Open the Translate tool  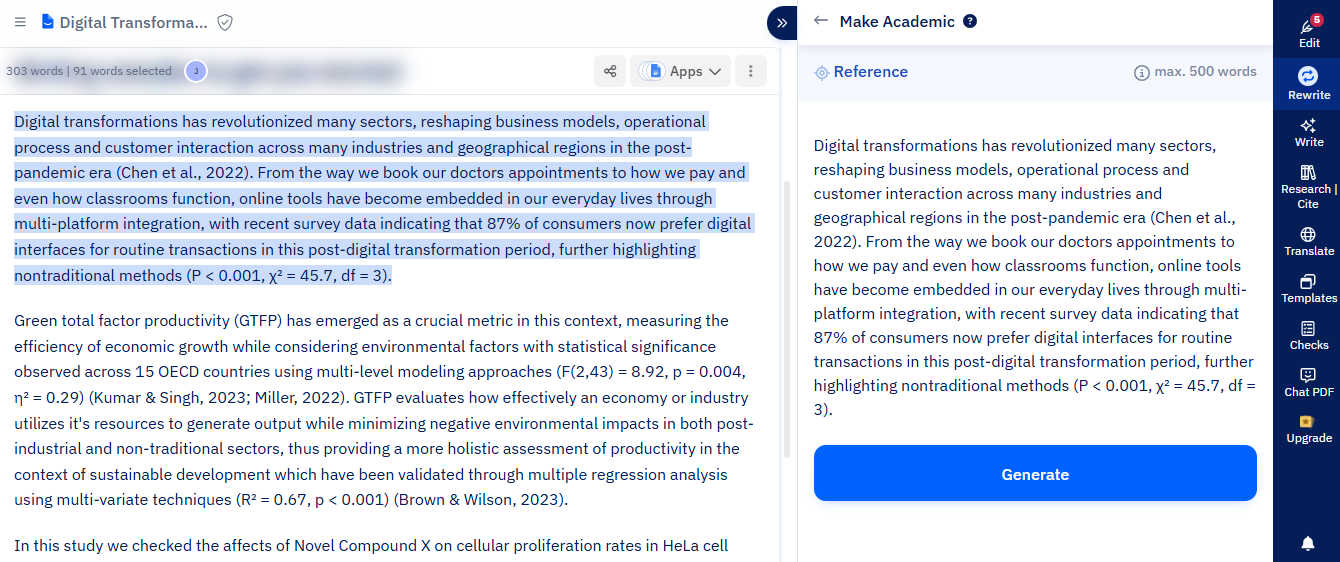(1308, 241)
